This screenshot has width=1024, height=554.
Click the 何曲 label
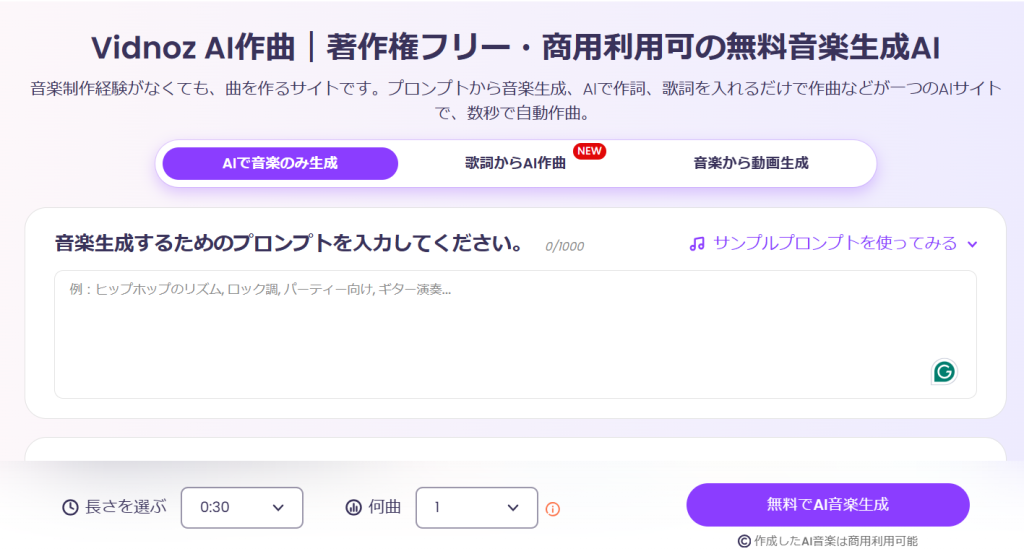385,507
